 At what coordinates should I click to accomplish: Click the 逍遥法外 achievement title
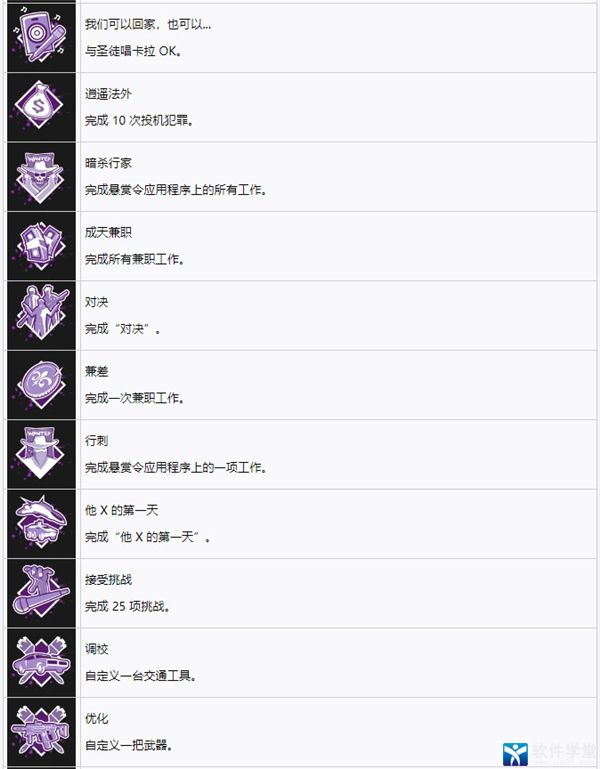coord(108,94)
